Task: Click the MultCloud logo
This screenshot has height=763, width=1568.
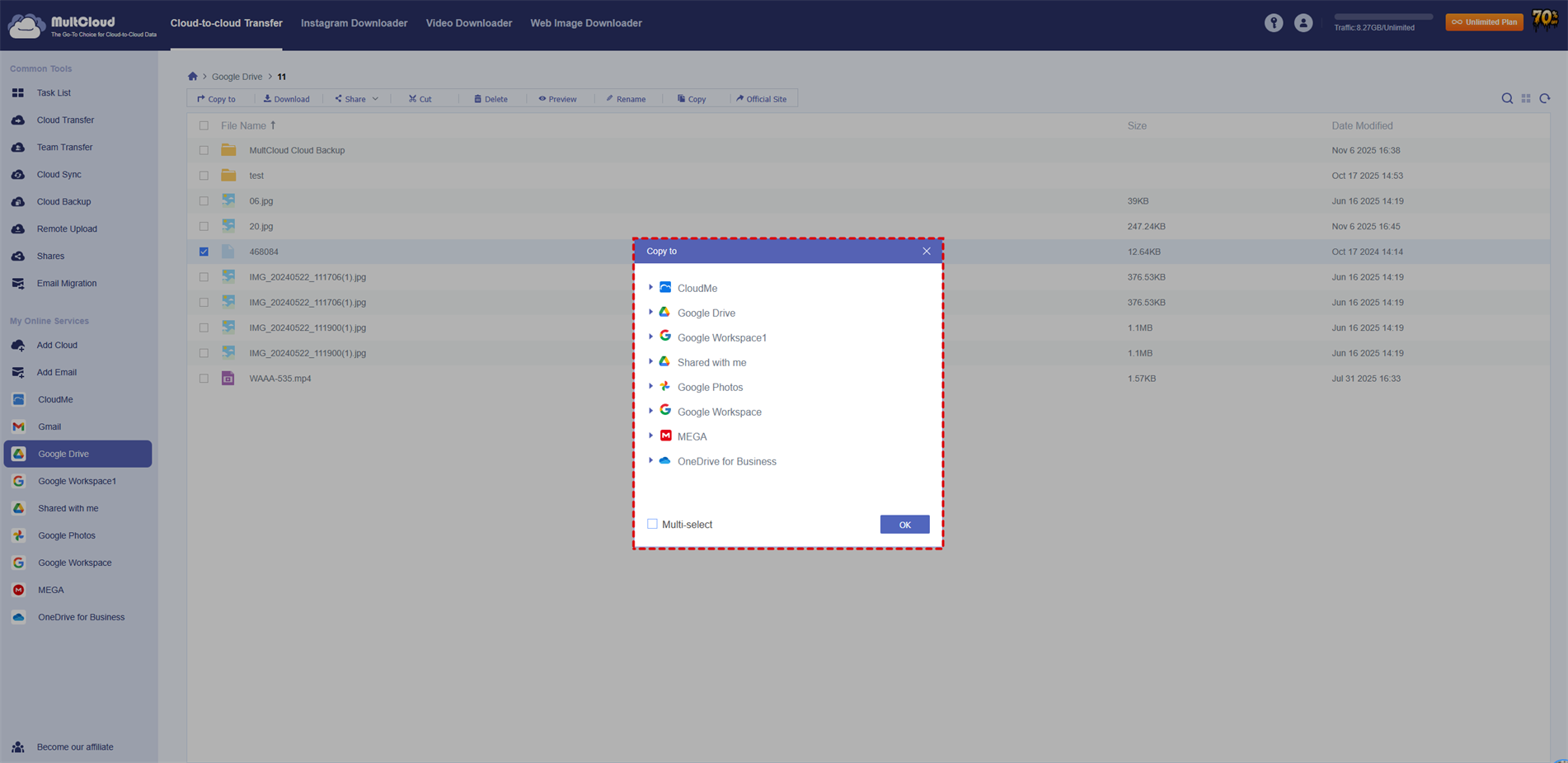Action: click(x=82, y=26)
